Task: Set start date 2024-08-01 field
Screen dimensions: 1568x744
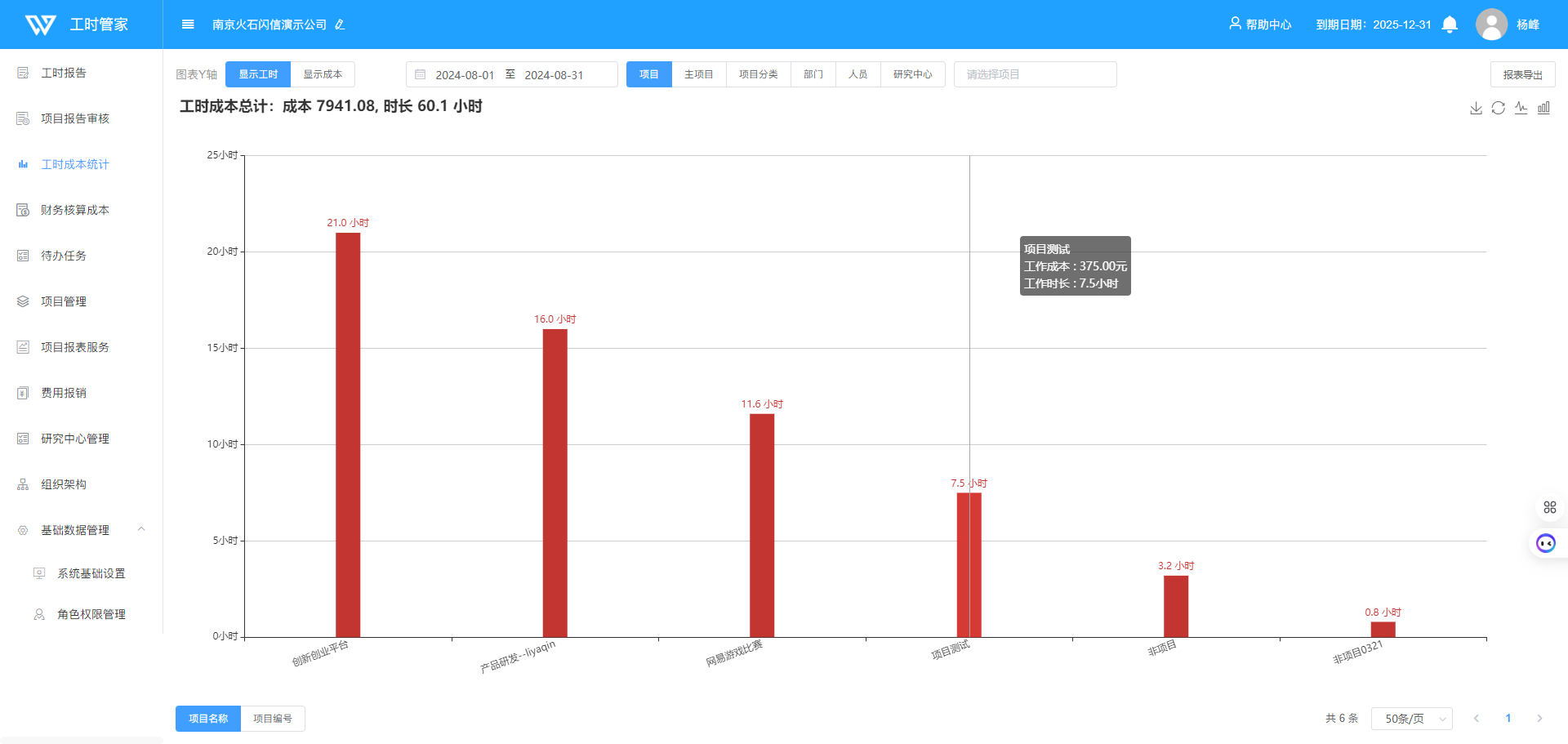Action: tap(465, 74)
